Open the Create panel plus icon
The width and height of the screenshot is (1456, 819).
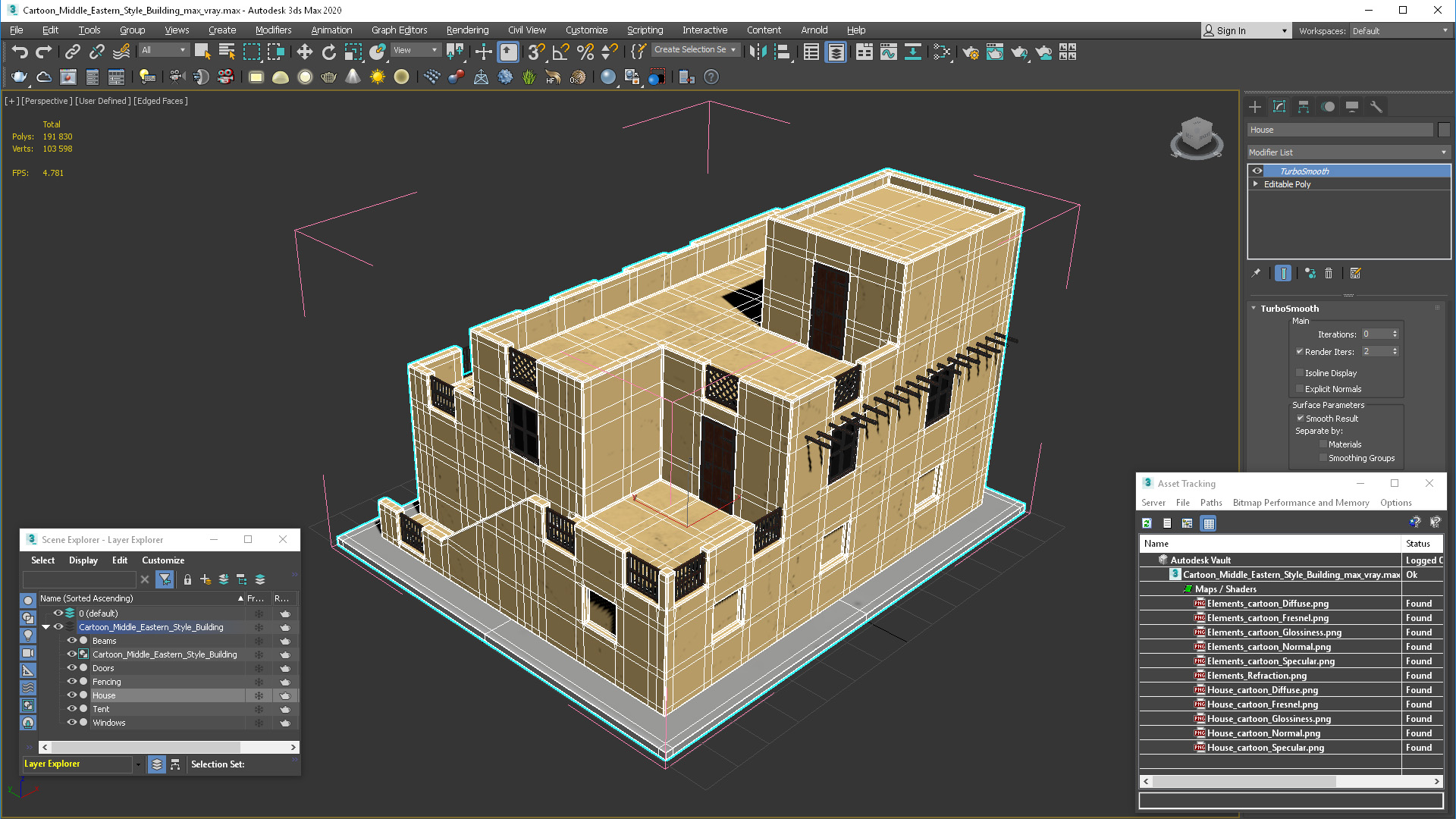pyautogui.click(x=1255, y=107)
